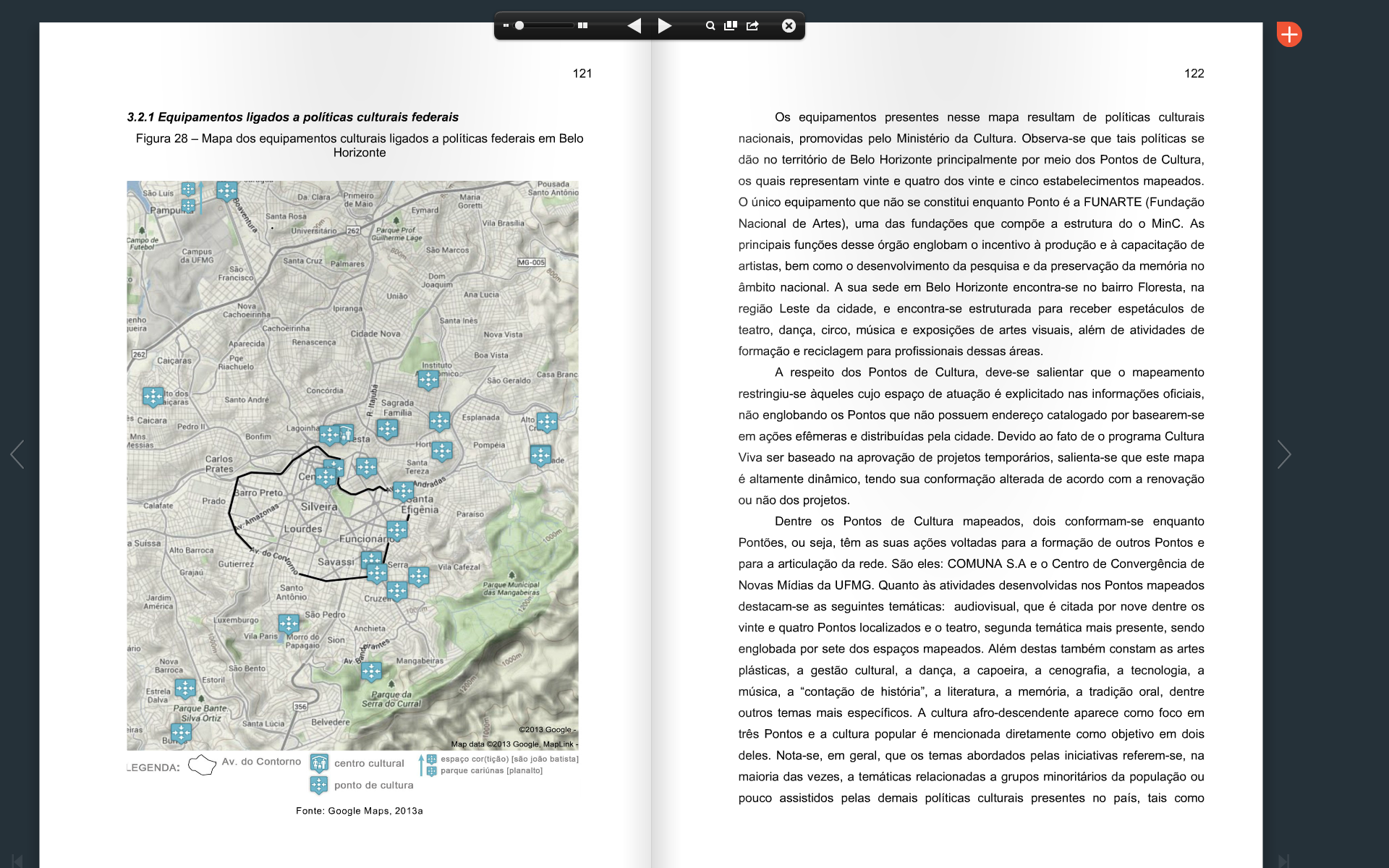Flip back with left edge chevron
Viewport: 1389px width, 868px height.
(17, 454)
